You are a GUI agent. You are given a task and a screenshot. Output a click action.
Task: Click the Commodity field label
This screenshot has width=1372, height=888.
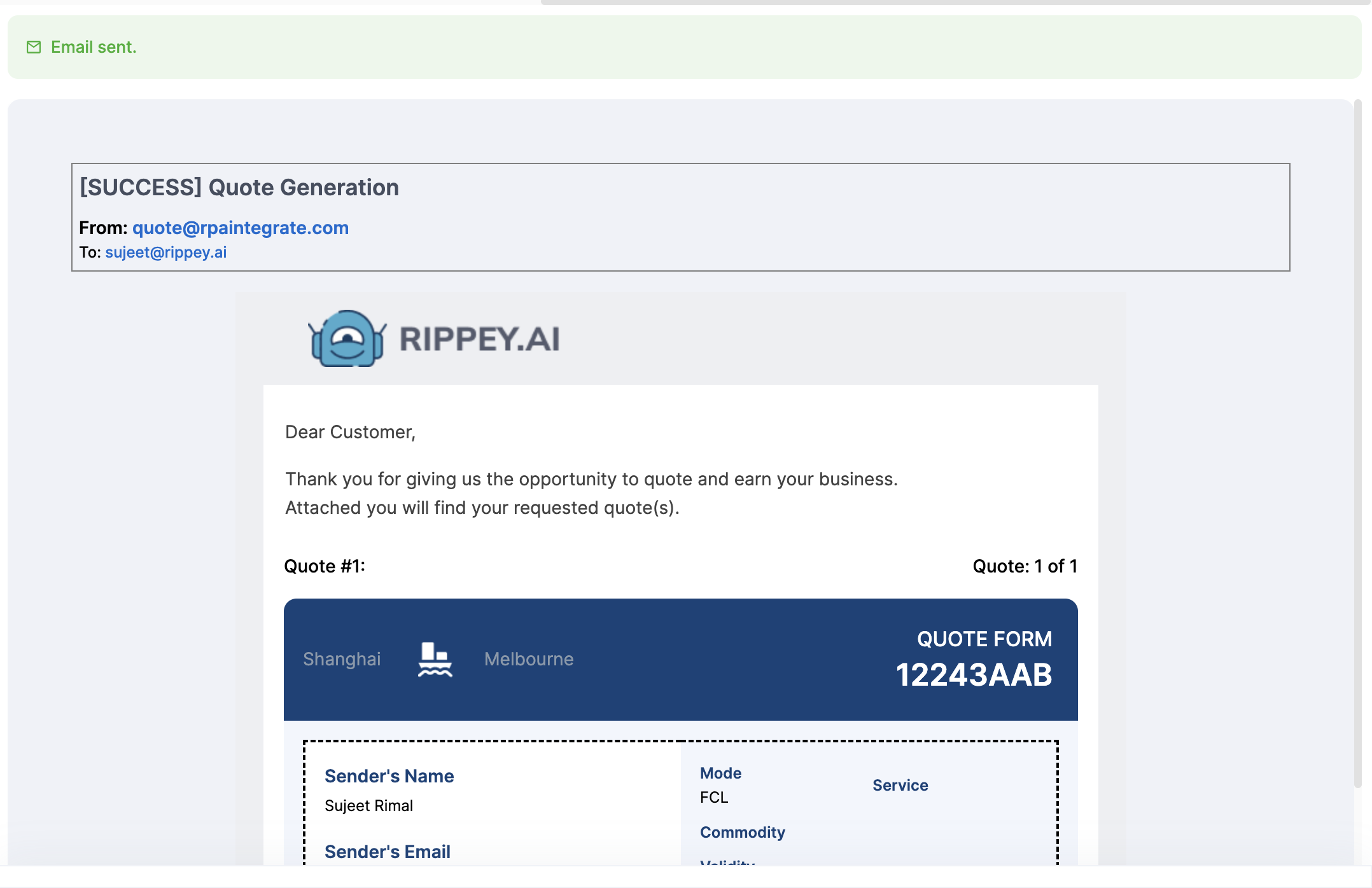tap(742, 832)
